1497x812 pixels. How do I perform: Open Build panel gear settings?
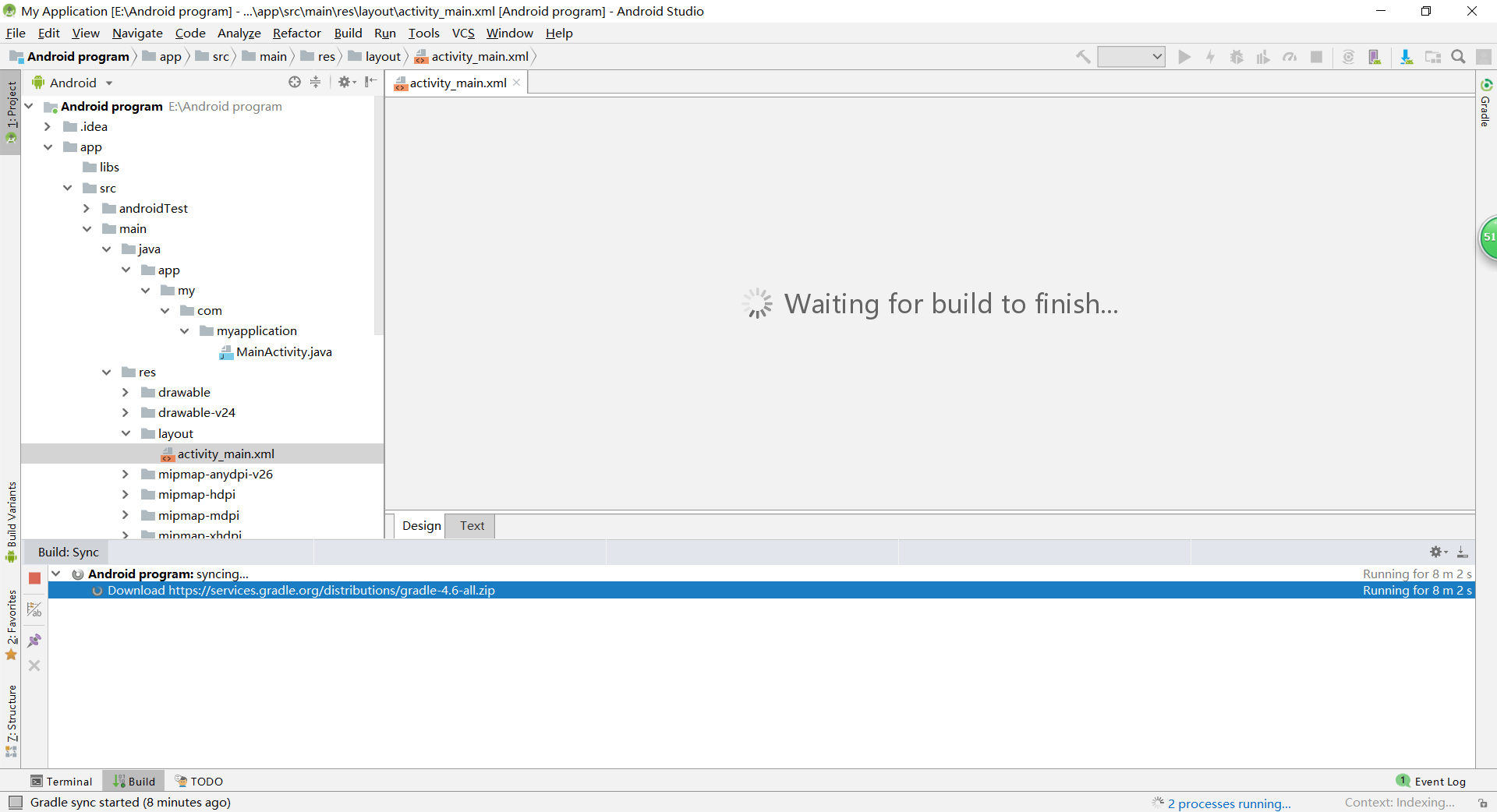coord(1439,552)
